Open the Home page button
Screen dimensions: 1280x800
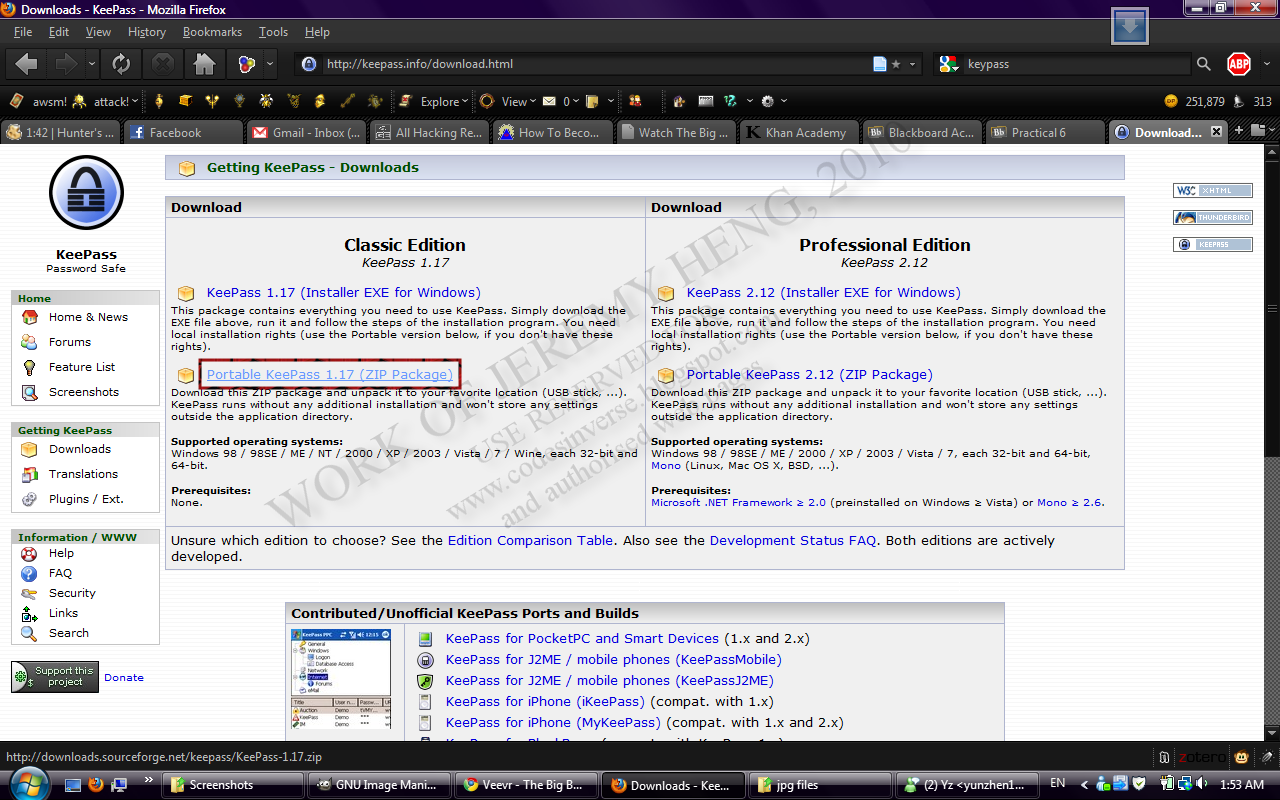pyautogui.click(x=204, y=64)
